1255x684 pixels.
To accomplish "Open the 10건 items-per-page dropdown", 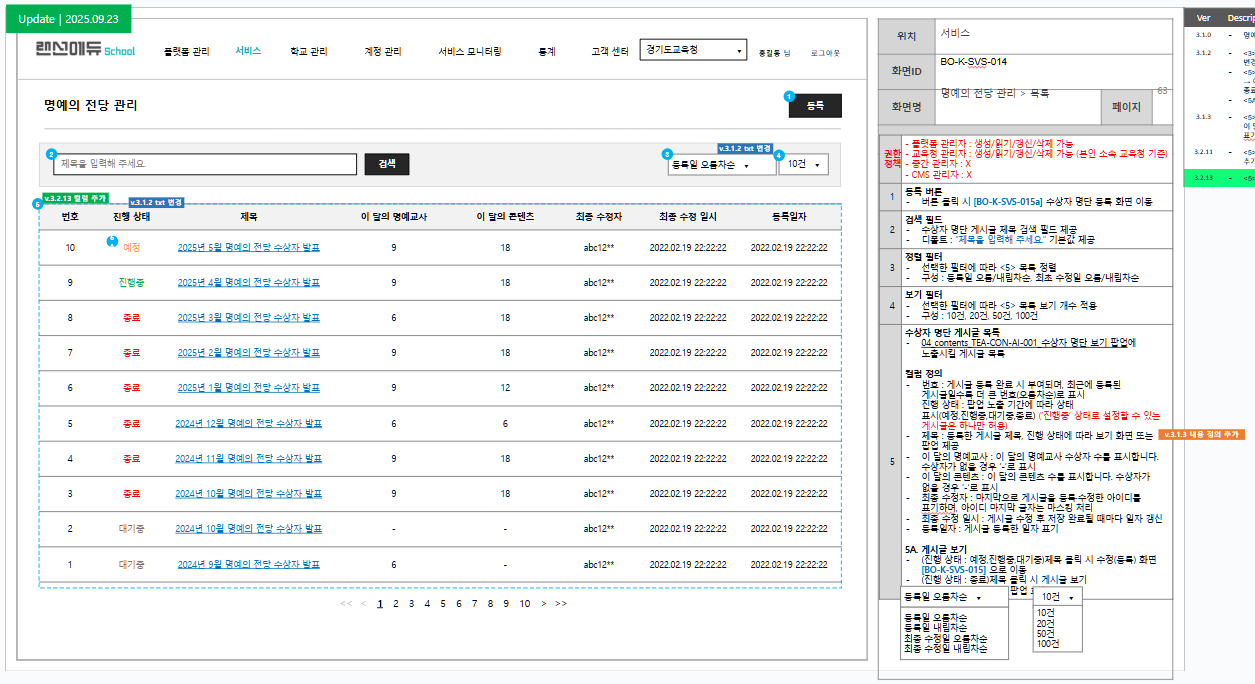I will click(x=803, y=165).
